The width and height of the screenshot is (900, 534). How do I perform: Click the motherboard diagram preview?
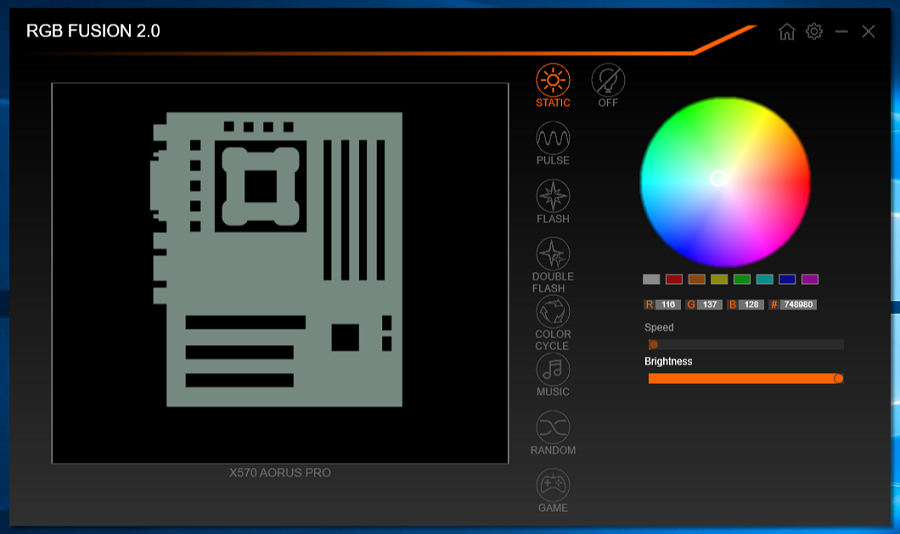(280, 273)
